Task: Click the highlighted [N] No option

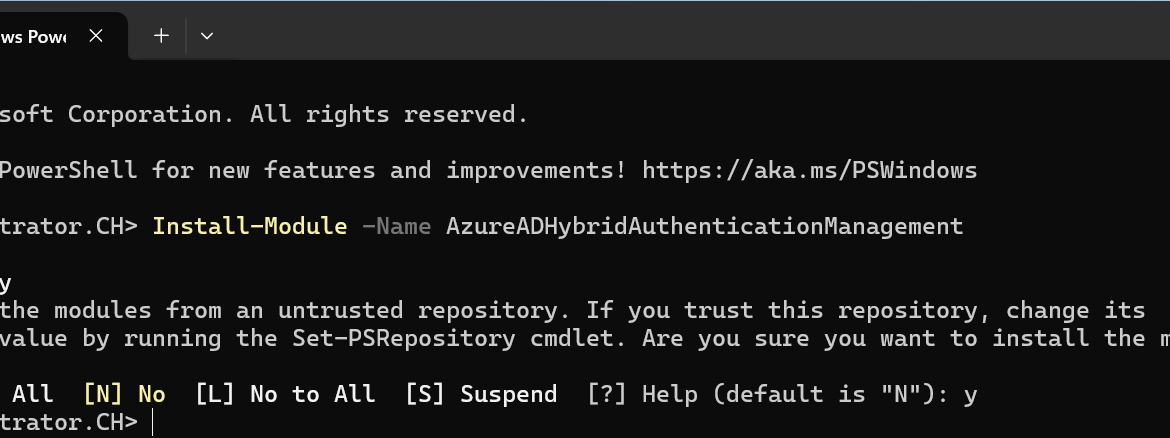Action: pos(125,394)
